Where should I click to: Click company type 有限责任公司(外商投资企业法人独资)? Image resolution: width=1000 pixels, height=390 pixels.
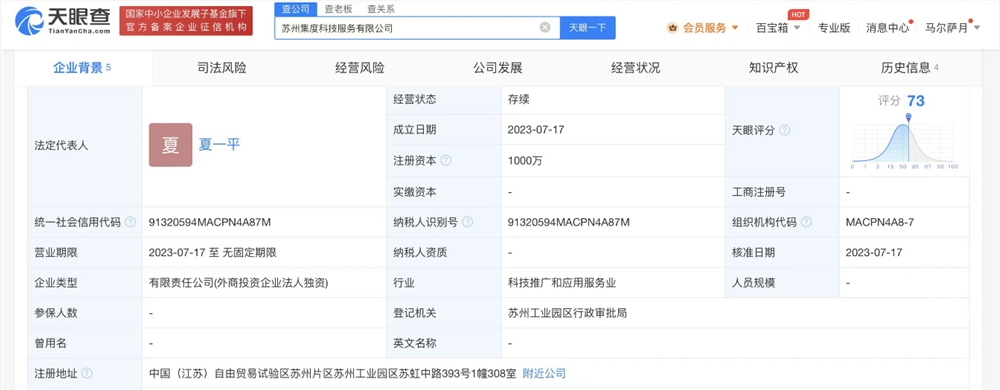click(x=239, y=283)
